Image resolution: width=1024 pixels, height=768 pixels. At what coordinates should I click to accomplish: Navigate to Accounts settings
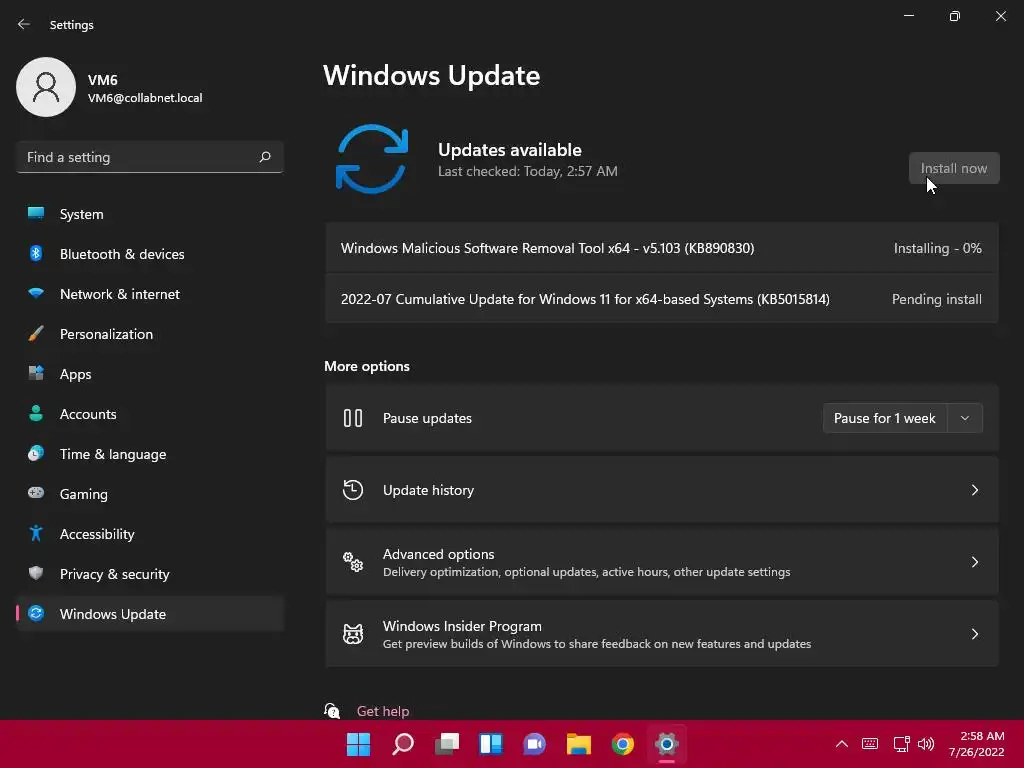tap(150, 414)
